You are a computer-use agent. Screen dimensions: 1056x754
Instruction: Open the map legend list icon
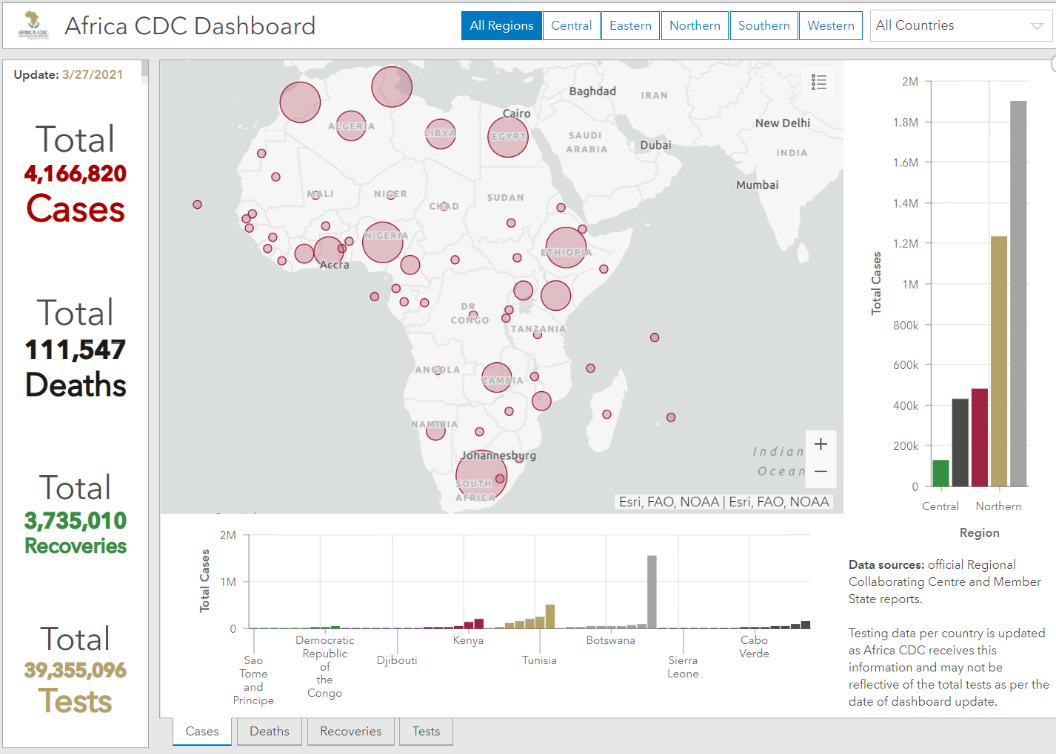tap(819, 83)
